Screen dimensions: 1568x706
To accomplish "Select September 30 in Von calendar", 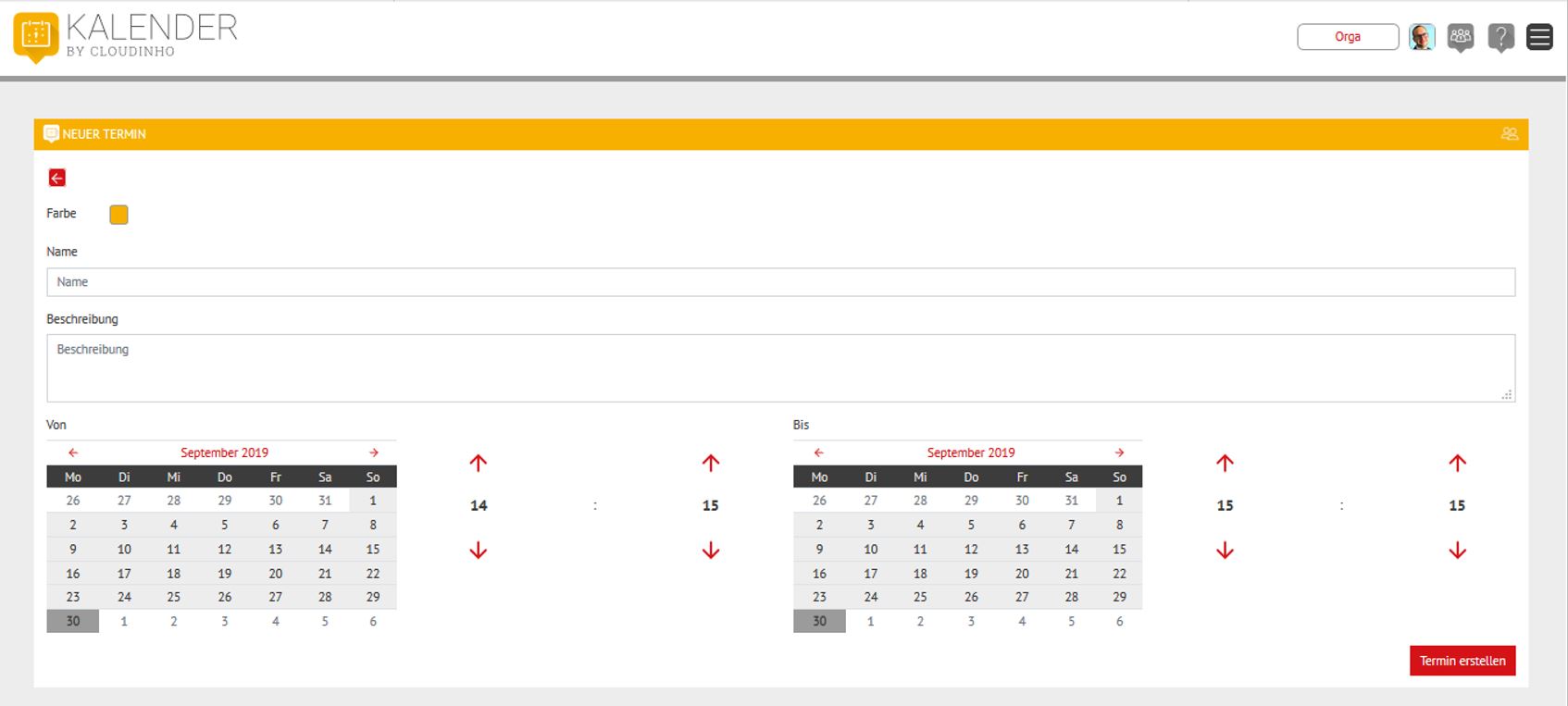I will coord(73,621).
